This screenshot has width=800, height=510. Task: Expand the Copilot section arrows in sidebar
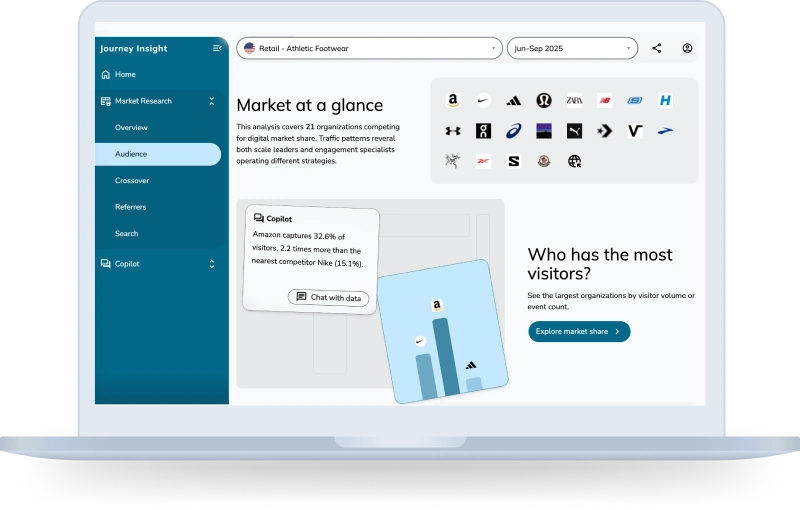click(x=212, y=264)
